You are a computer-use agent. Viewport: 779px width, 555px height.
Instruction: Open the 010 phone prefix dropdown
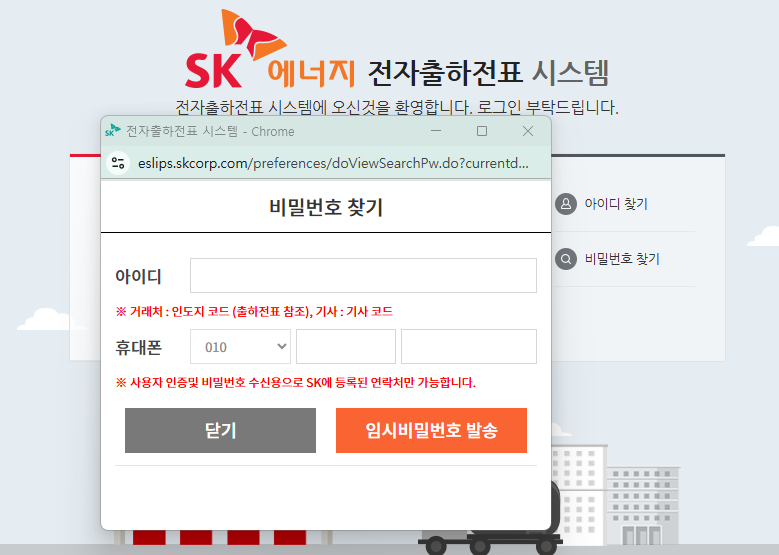(x=240, y=346)
